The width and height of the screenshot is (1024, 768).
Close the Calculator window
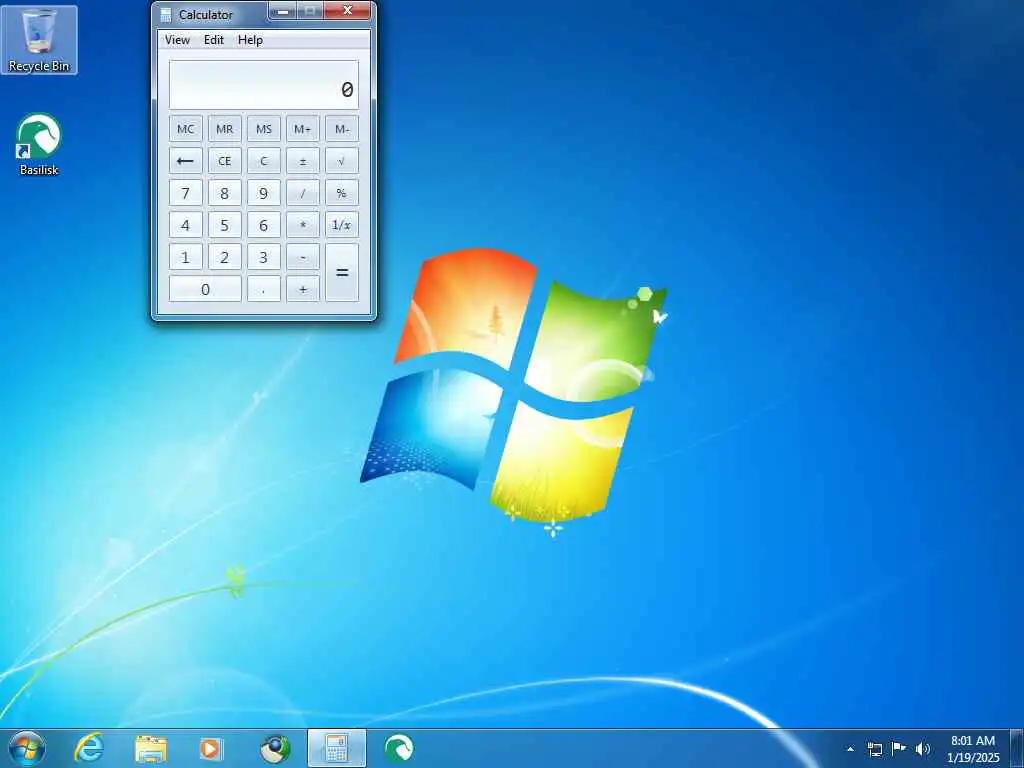point(347,10)
